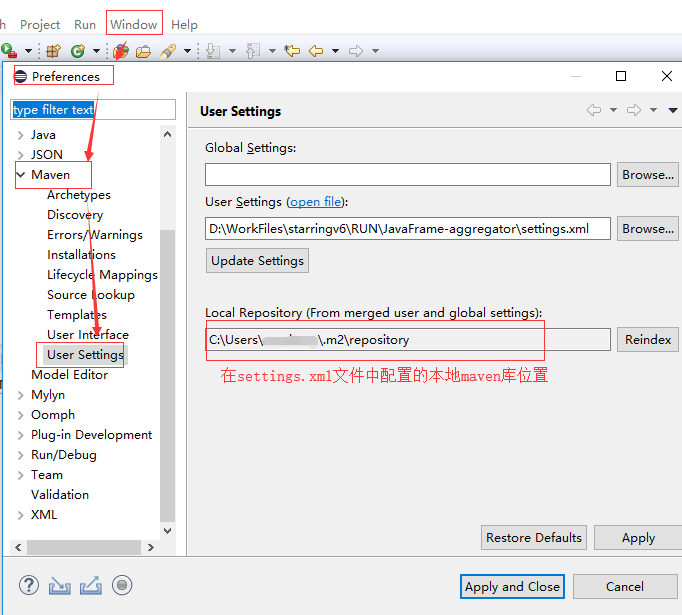This screenshot has height=615, width=682.
Task: Select Installations under Maven
Action: point(81,255)
